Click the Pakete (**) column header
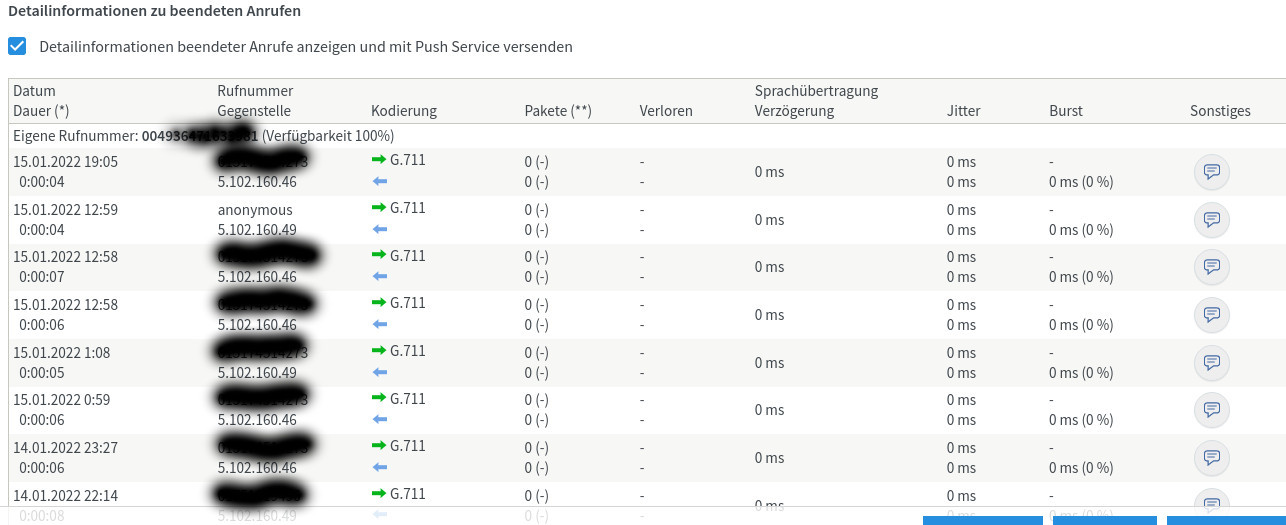The width and height of the screenshot is (1286, 525). coord(558,111)
